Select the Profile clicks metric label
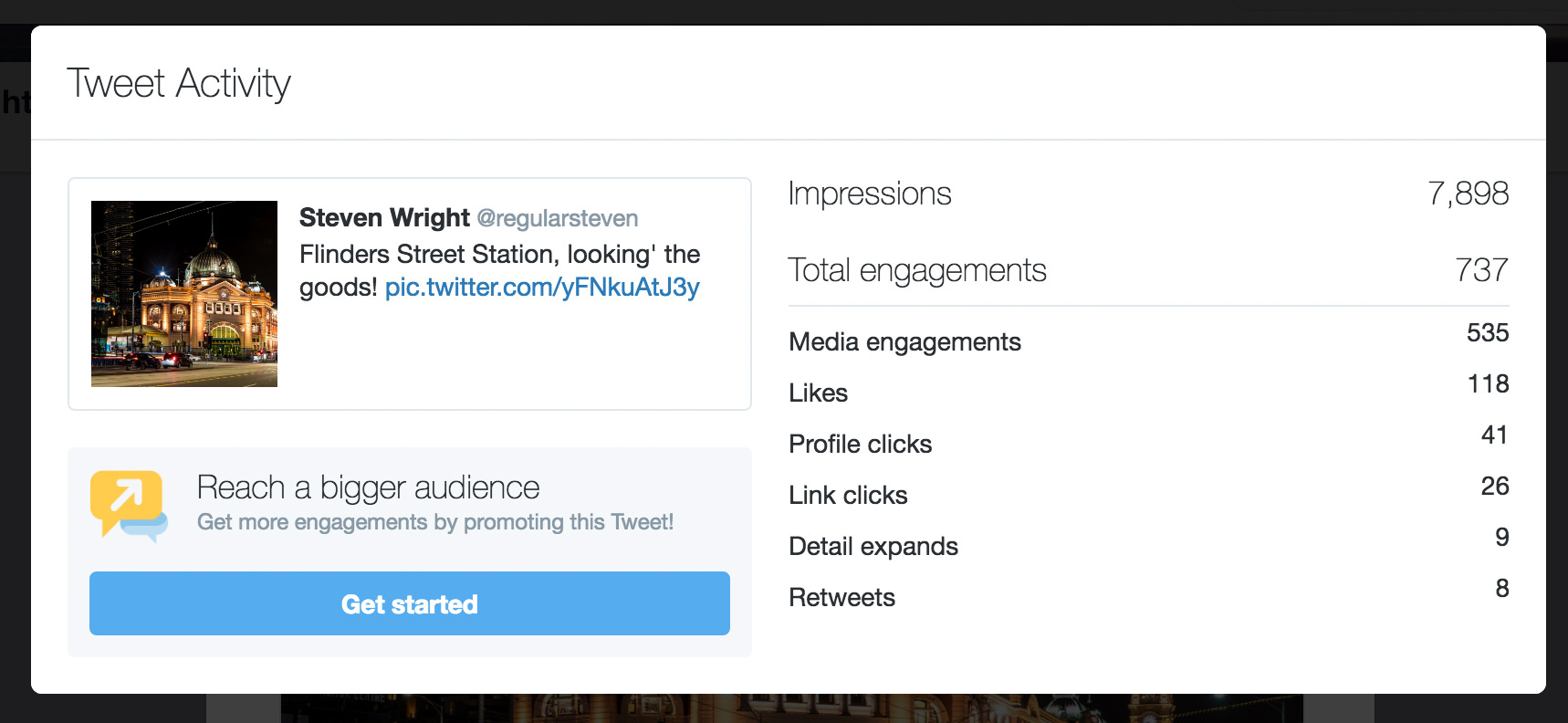The height and width of the screenshot is (723, 1568). click(860, 444)
